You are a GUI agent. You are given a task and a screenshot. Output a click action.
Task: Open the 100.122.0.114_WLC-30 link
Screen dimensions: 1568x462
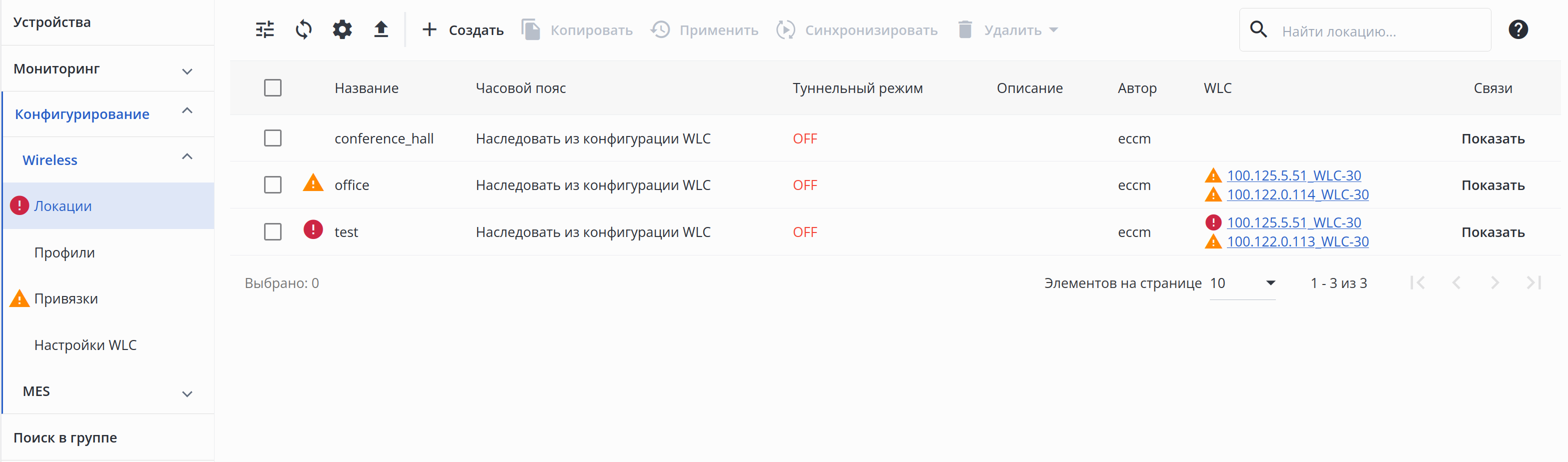(1297, 195)
